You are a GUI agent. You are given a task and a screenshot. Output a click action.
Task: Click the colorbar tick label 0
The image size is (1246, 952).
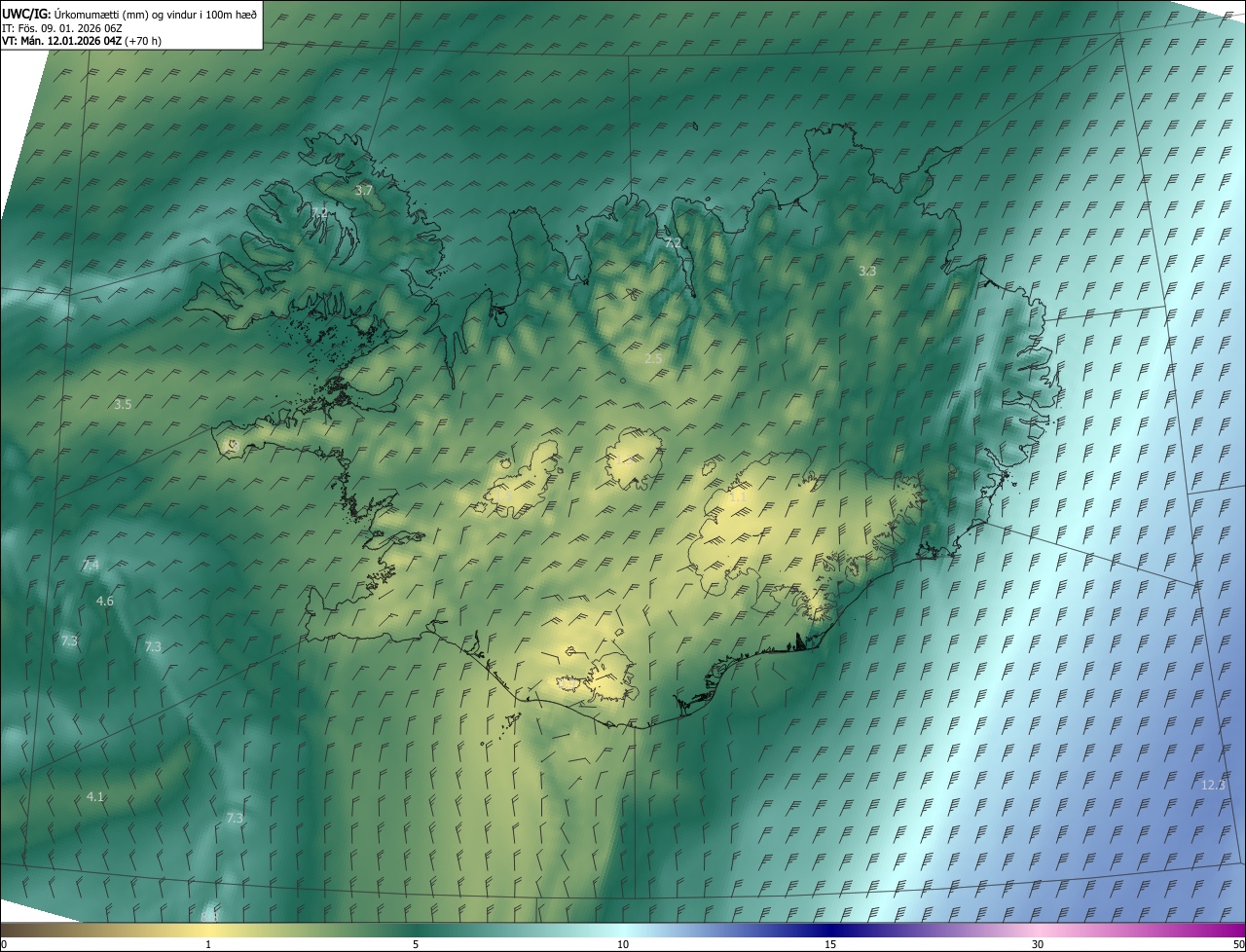click(x=4, y=944)
